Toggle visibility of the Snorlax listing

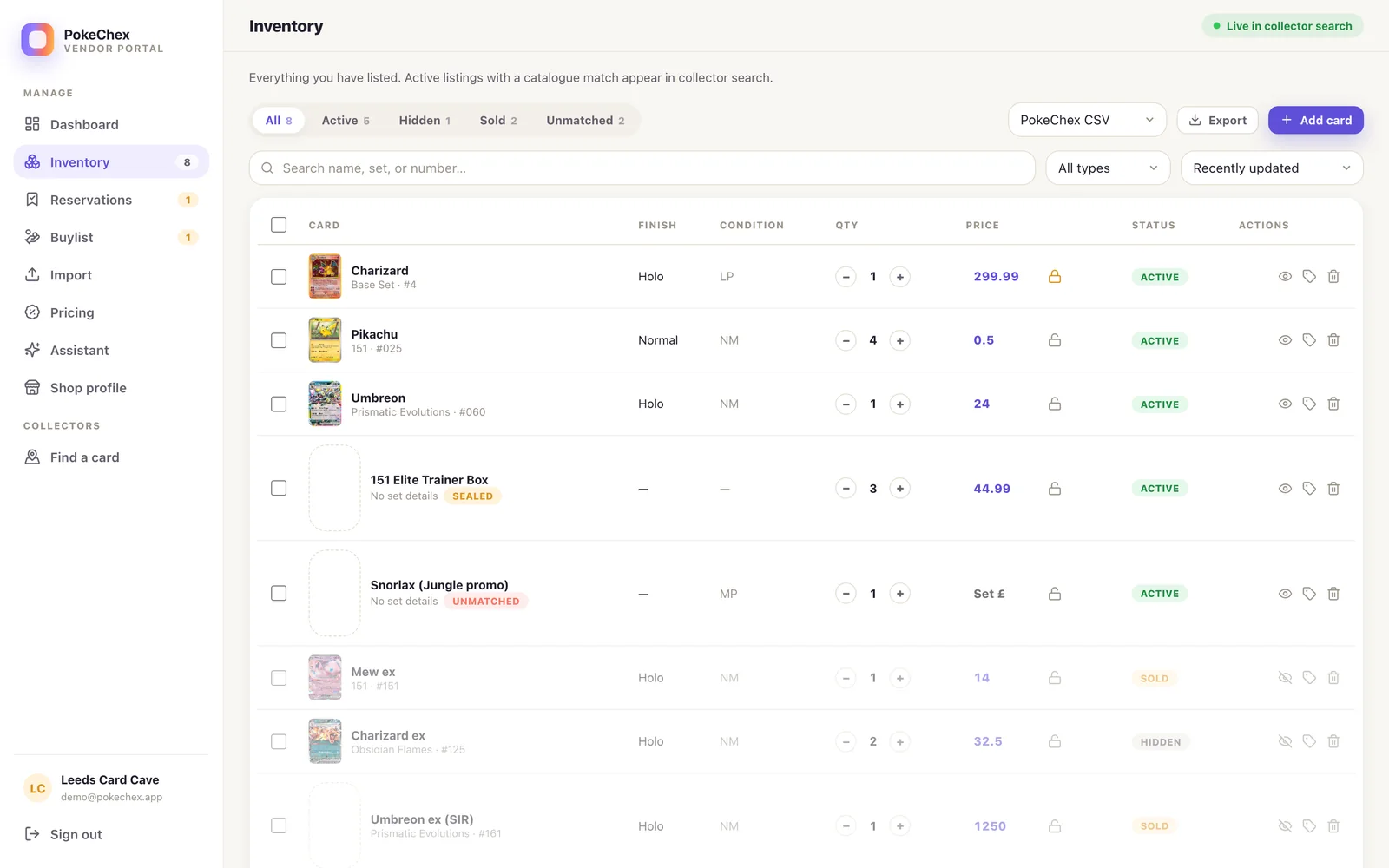1285,594
